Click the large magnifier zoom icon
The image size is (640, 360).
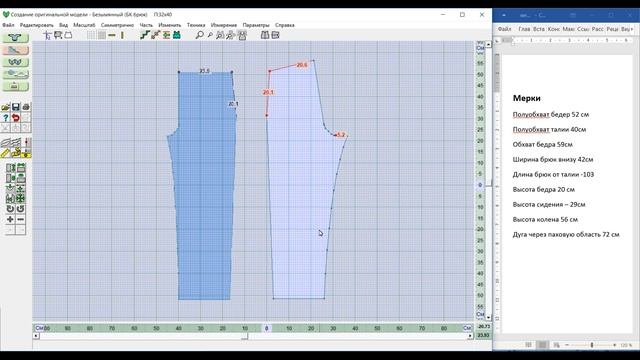point(199,35)
